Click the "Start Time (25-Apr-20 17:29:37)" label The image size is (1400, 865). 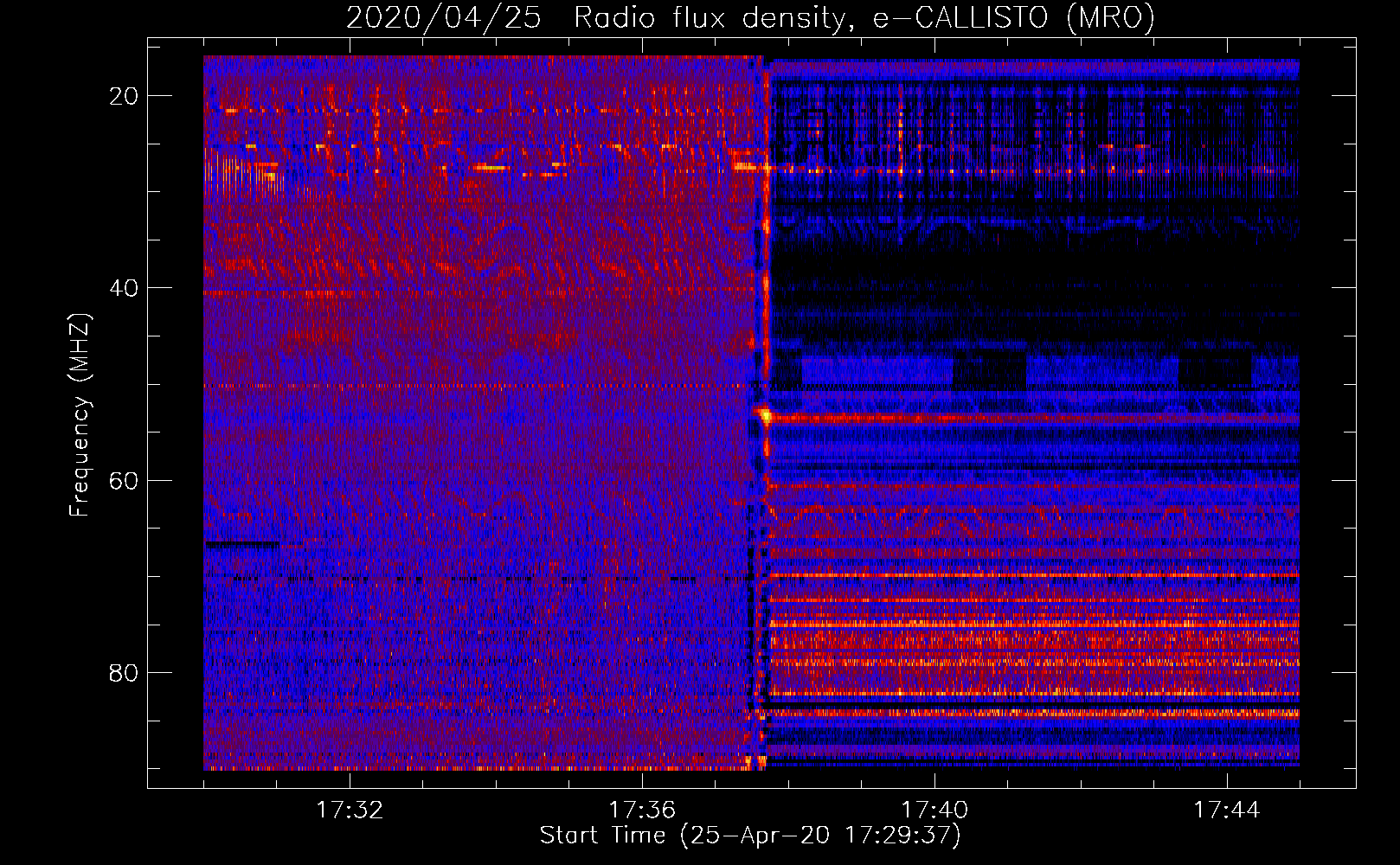point(750,836)
